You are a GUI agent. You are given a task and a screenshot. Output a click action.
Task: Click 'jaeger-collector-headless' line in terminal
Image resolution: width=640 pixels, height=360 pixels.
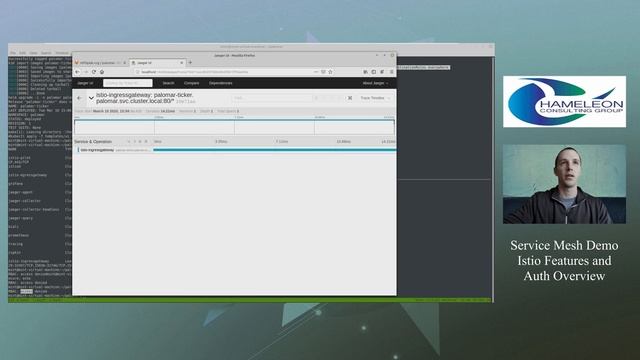(x=34, y=209)
